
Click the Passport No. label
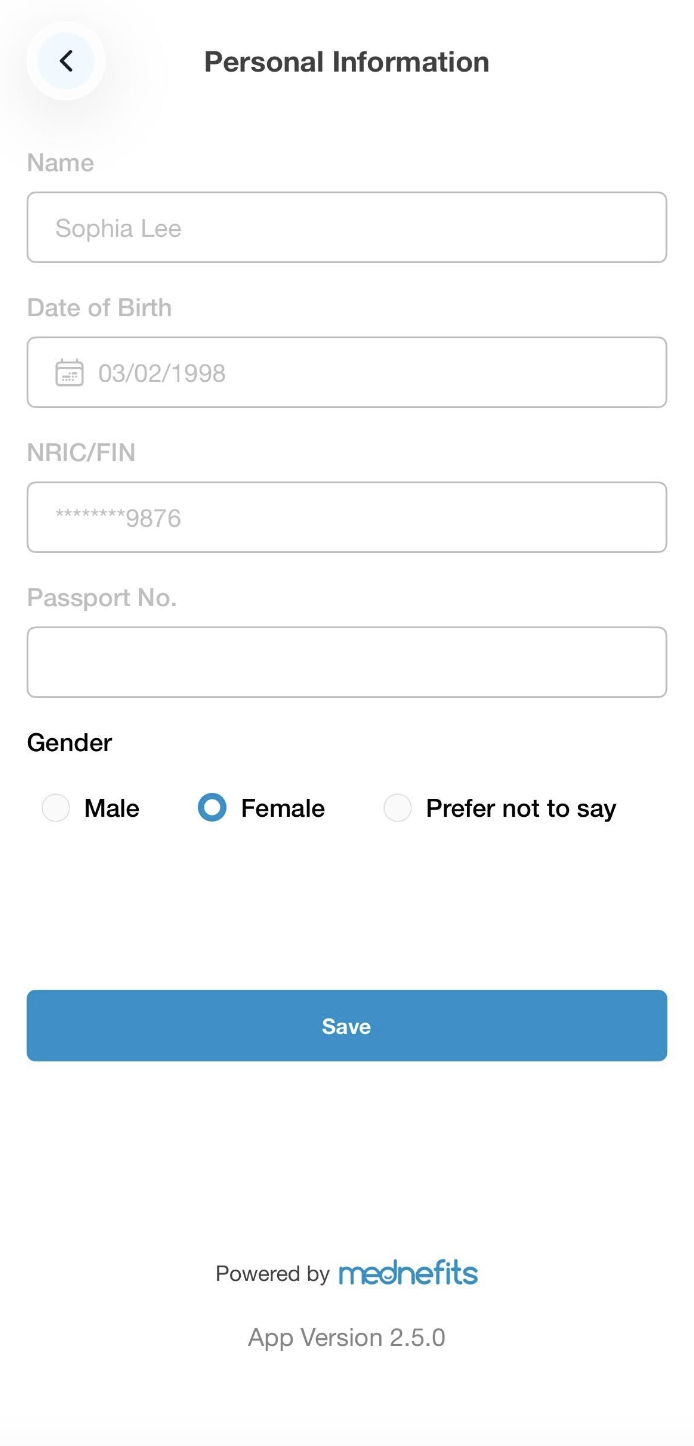click(101, 598)
